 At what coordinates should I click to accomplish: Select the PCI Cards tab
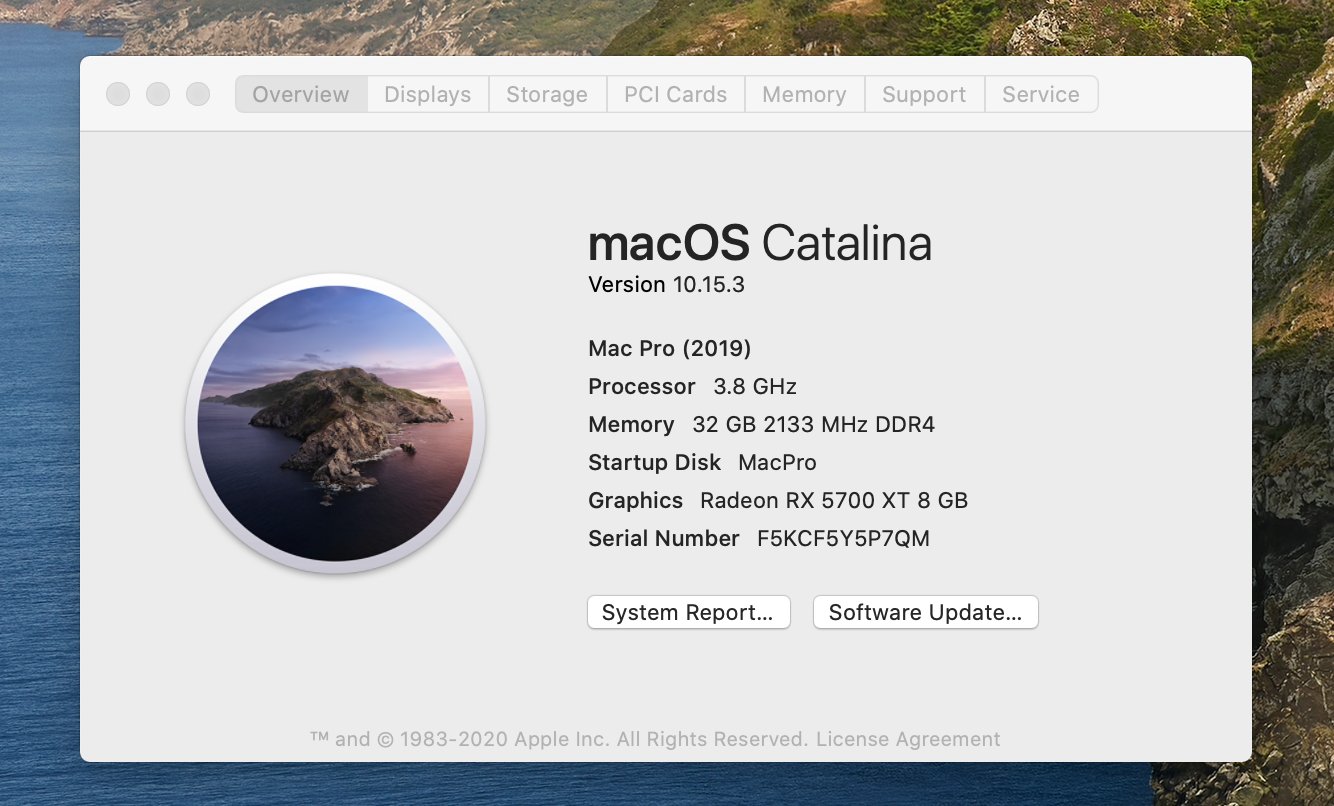coord(676,94)
